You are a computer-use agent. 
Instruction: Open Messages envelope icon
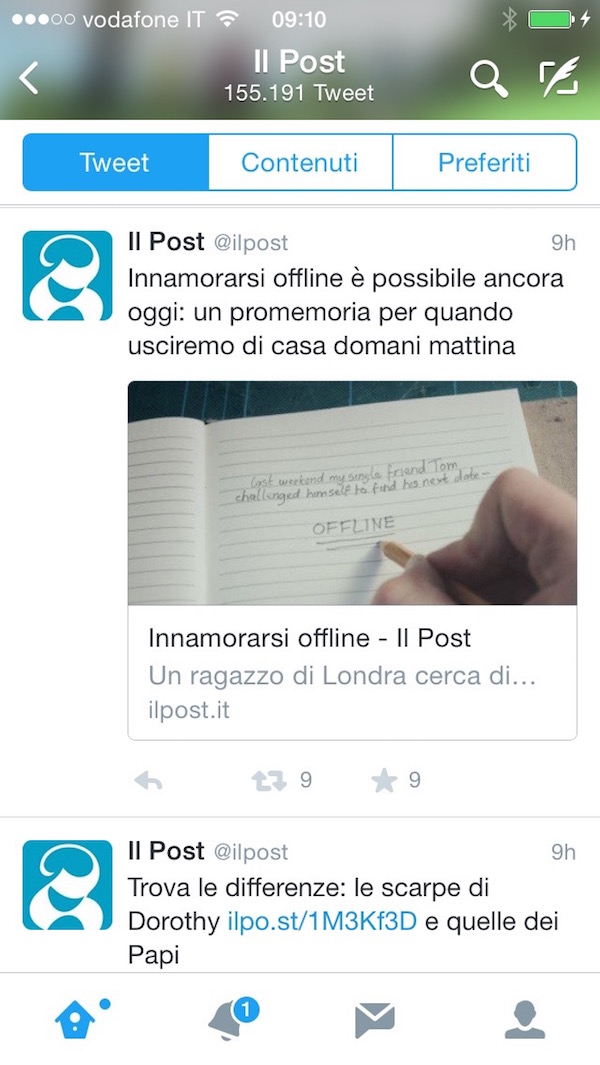[x=374, y=1021]
